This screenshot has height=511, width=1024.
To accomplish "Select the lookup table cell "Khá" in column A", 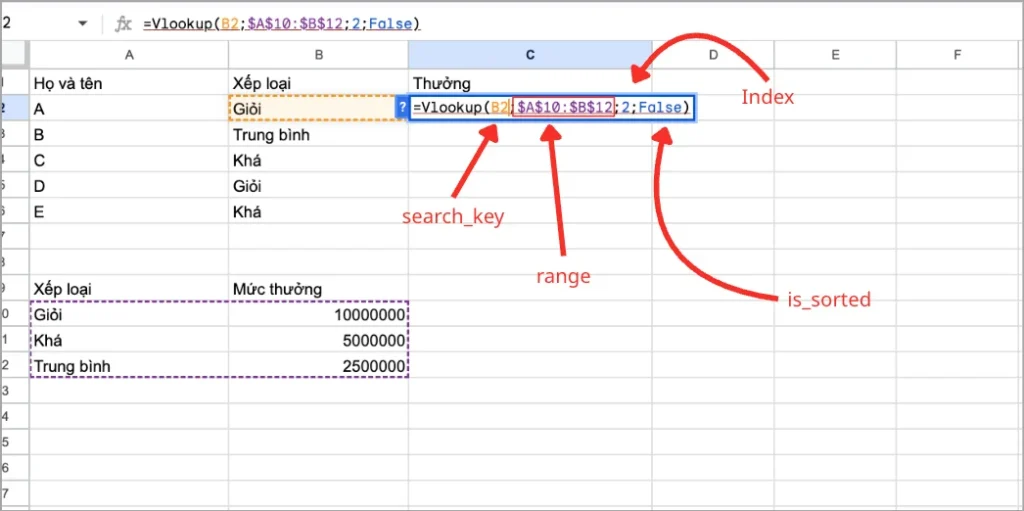I will (x=129, y=340).
